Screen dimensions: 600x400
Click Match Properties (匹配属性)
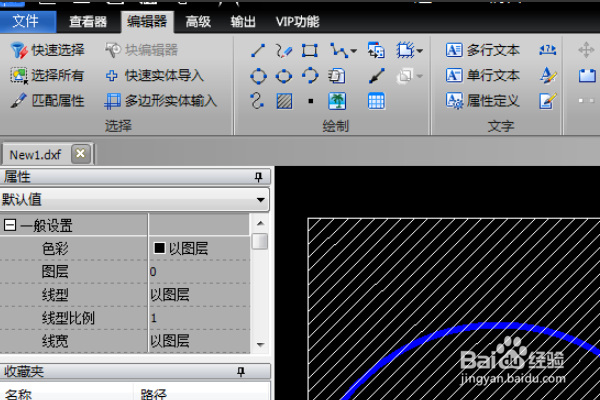[x=47, y=101]
